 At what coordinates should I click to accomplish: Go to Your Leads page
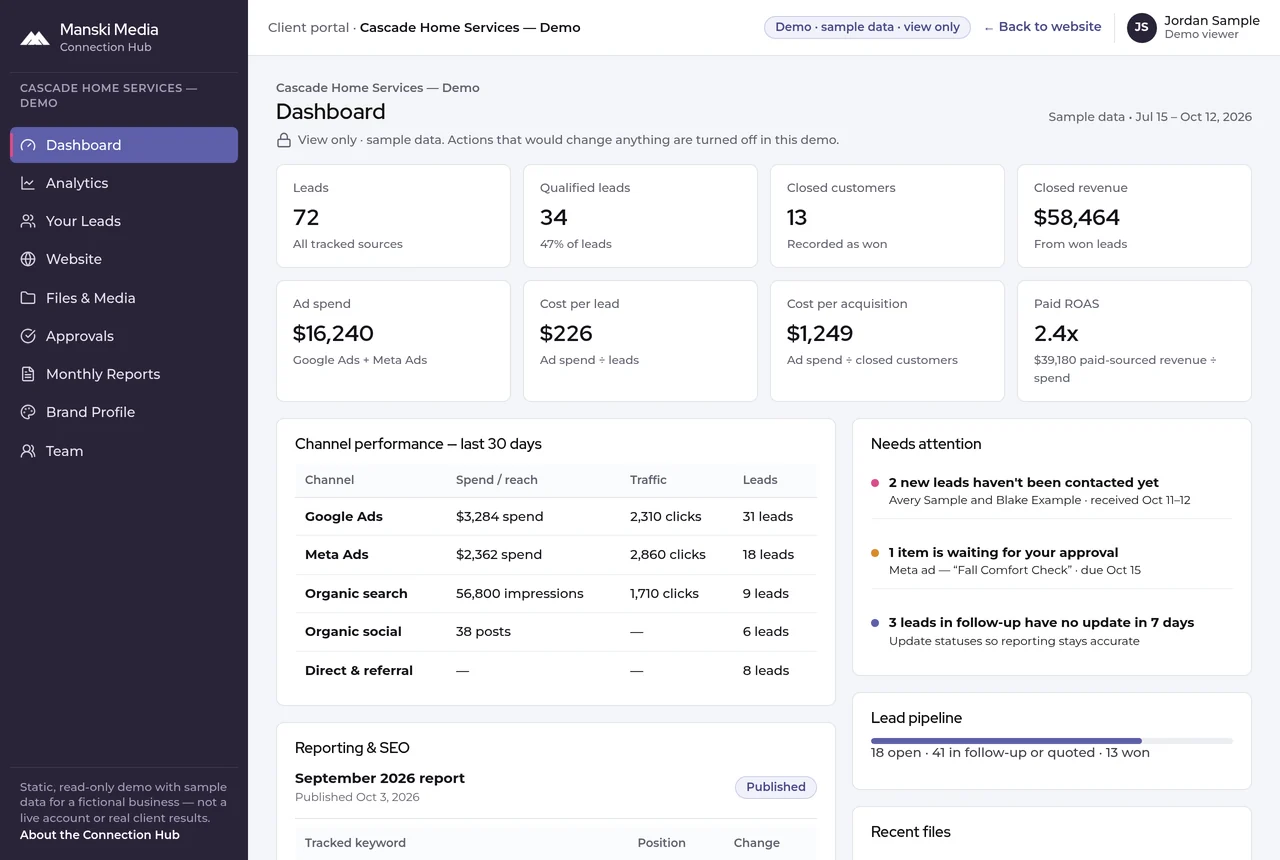[124, 221]
